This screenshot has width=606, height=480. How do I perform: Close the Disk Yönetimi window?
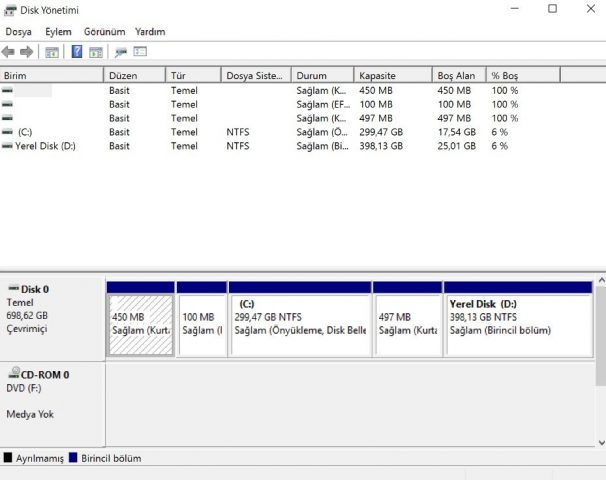tap(591, 9)
